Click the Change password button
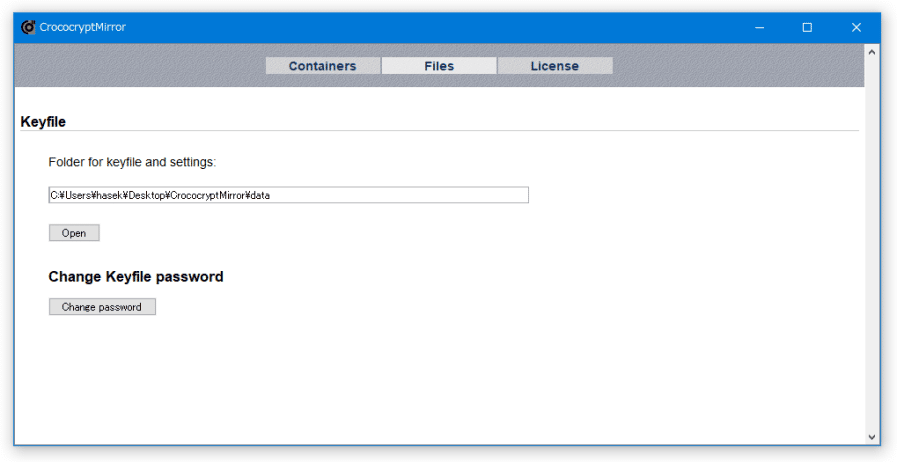 point(102,306)
